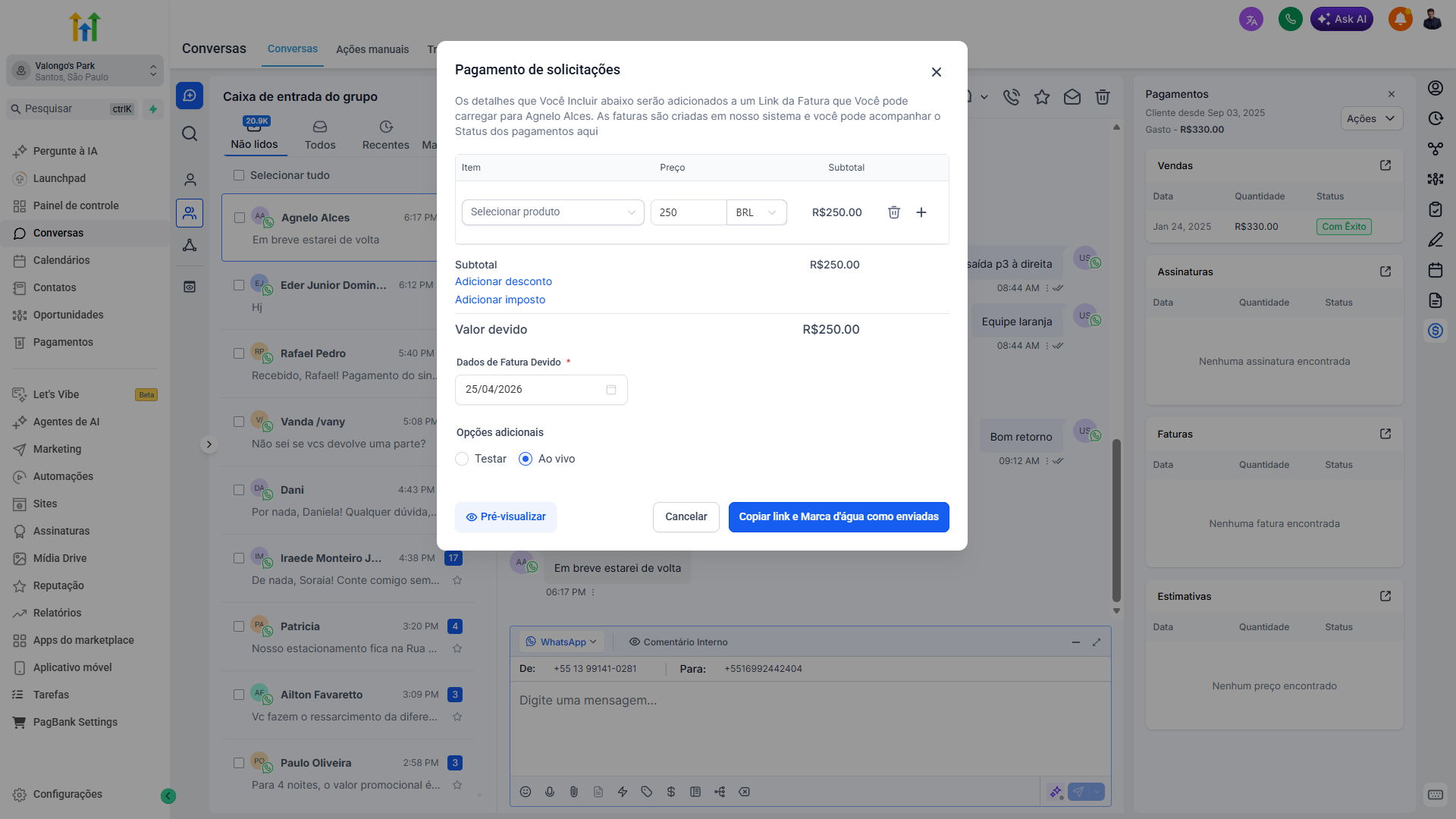
Task: Open the Selecionar produto dropdown
Action: pyautogui.click(x=553, y=212)
